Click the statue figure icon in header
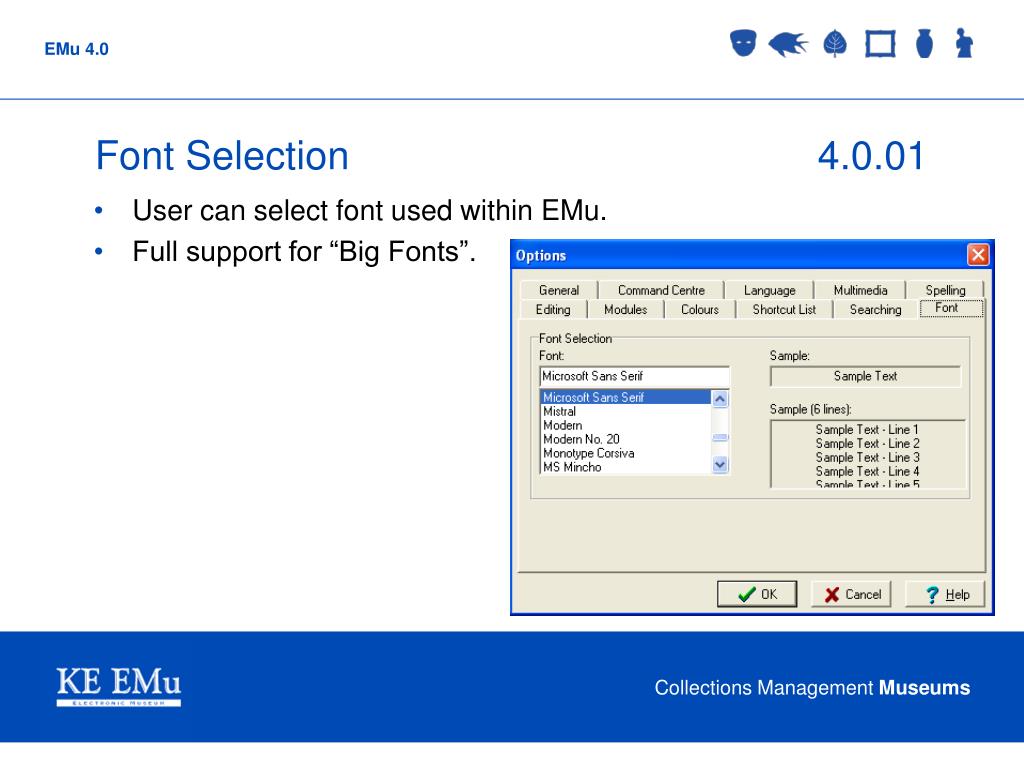The height and width of the screenshot is (768, 1024). [964, 43]
